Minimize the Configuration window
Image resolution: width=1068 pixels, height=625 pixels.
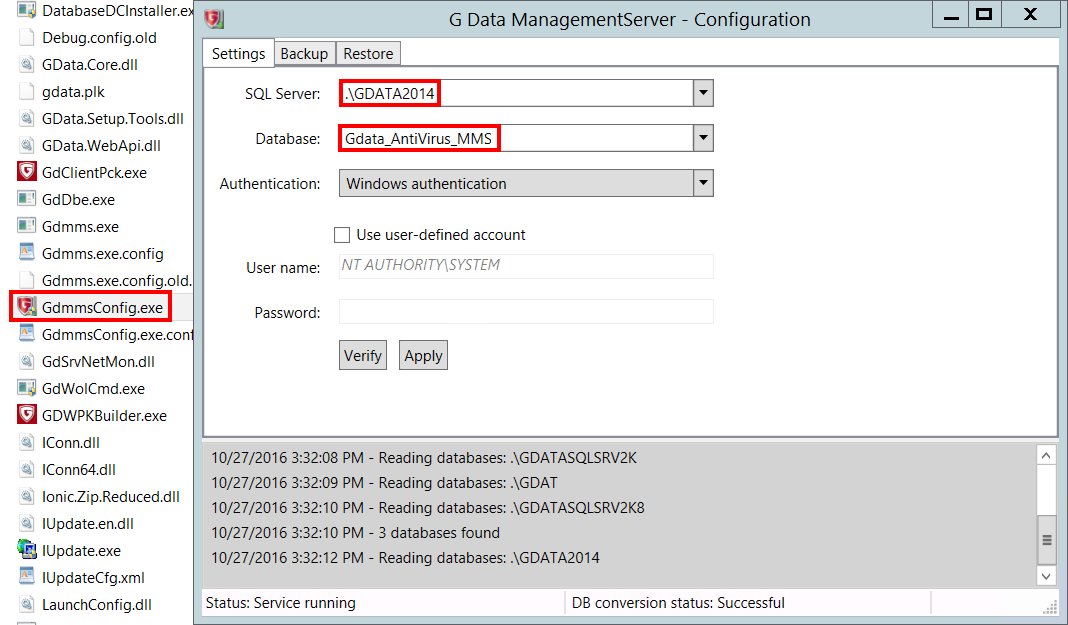(952, 15)
